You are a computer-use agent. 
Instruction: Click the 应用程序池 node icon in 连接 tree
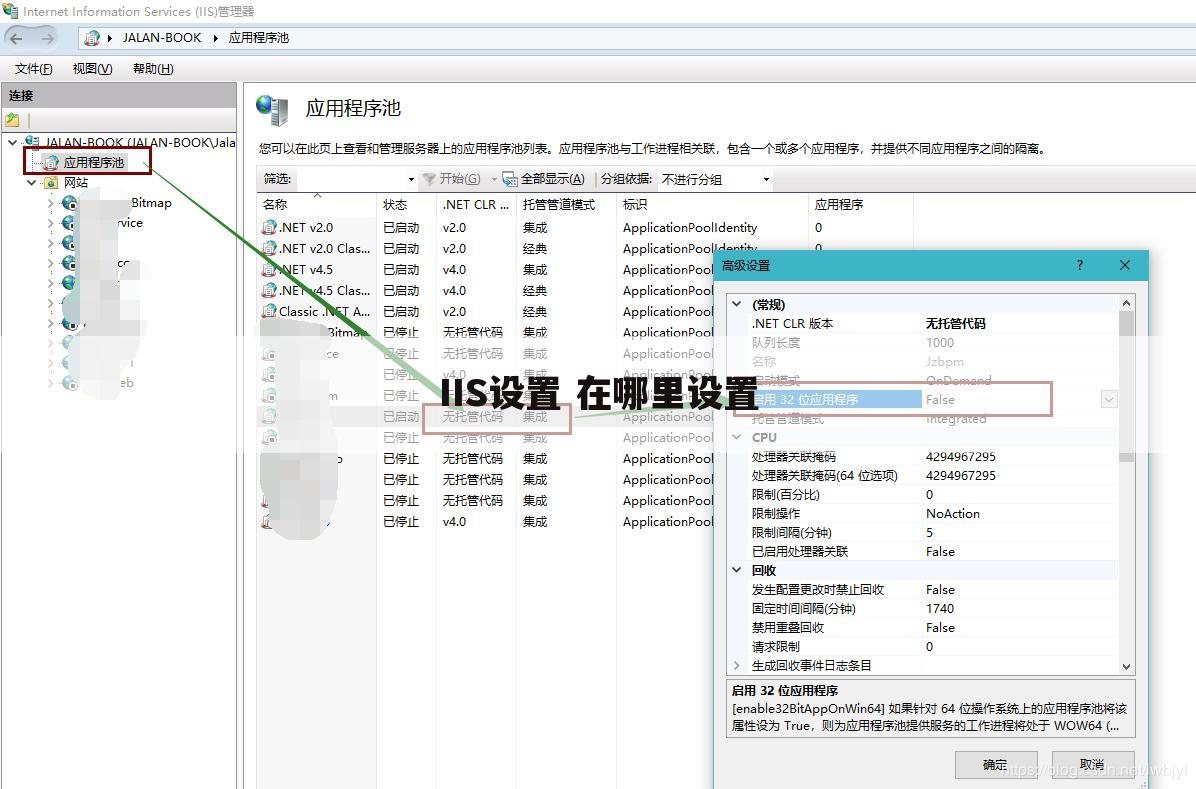coord(50,160)
